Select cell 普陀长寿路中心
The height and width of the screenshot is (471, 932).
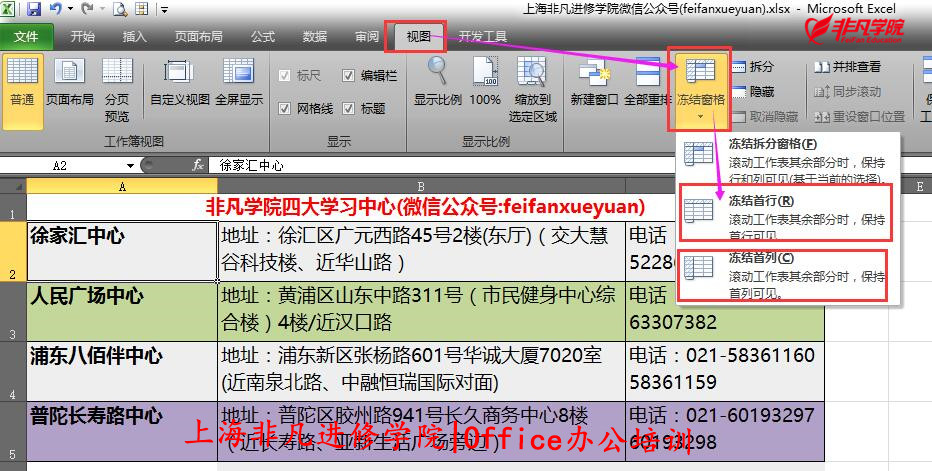tap(122, 431)
